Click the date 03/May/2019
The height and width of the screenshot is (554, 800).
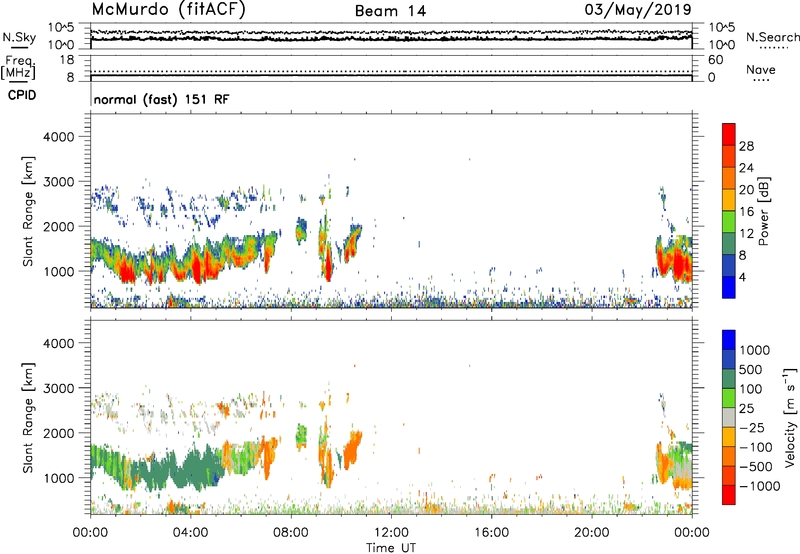point(638,10)
